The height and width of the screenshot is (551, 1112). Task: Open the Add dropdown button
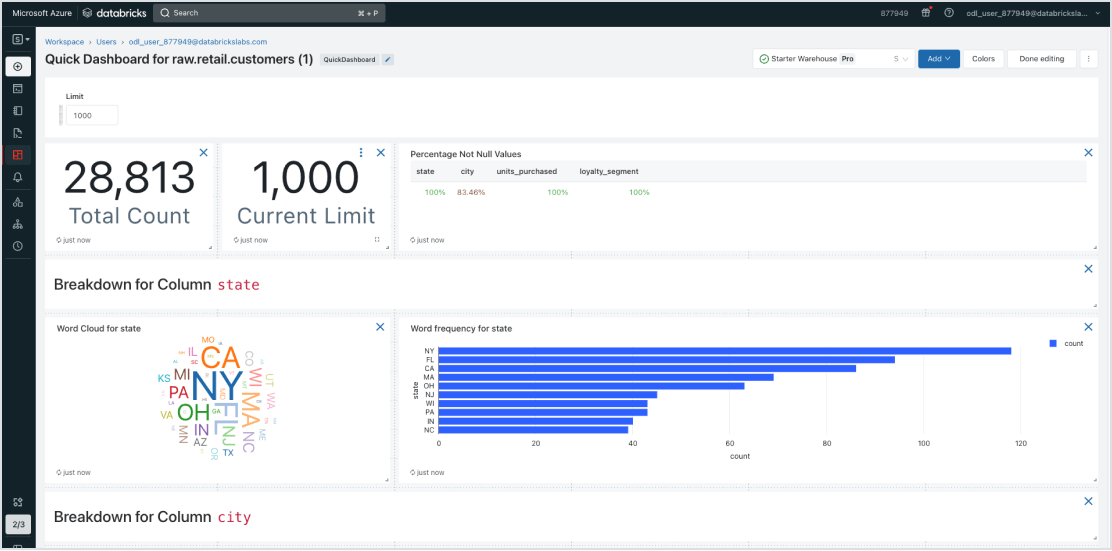click(x=938, y=59)
